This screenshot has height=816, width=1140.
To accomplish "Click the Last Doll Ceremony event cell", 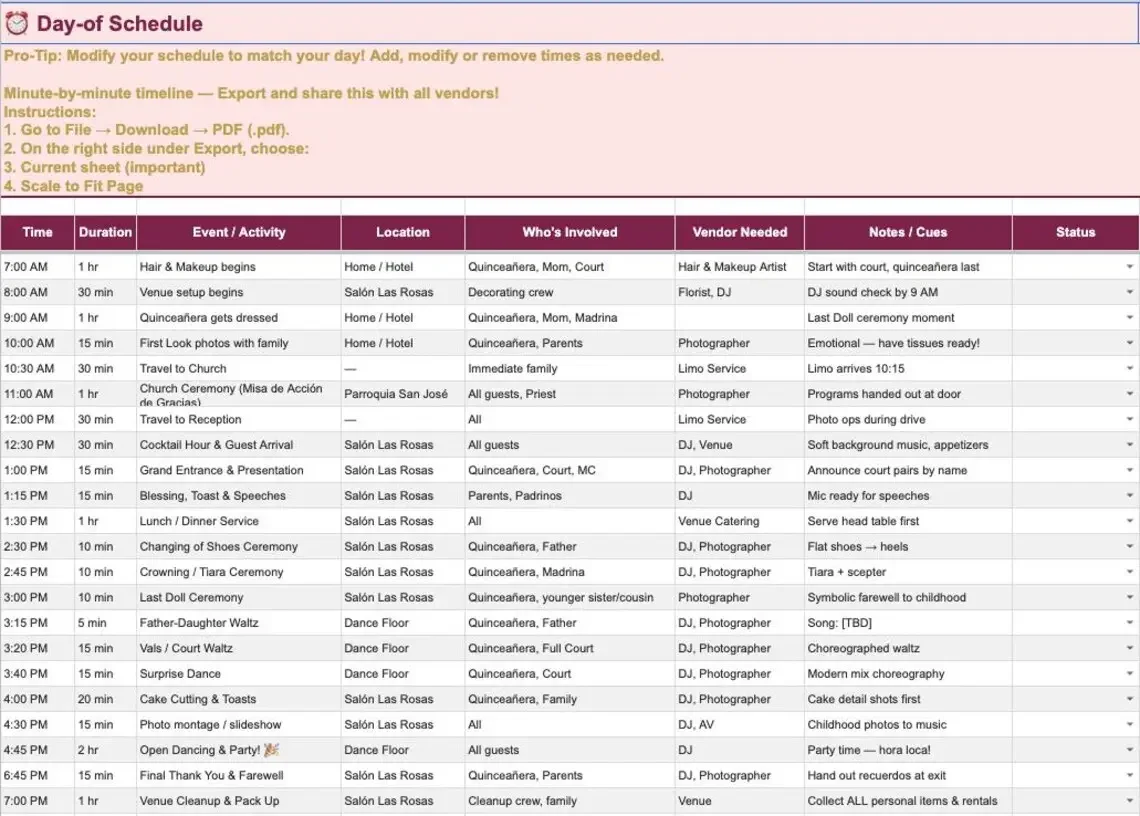I will [194, 597].
